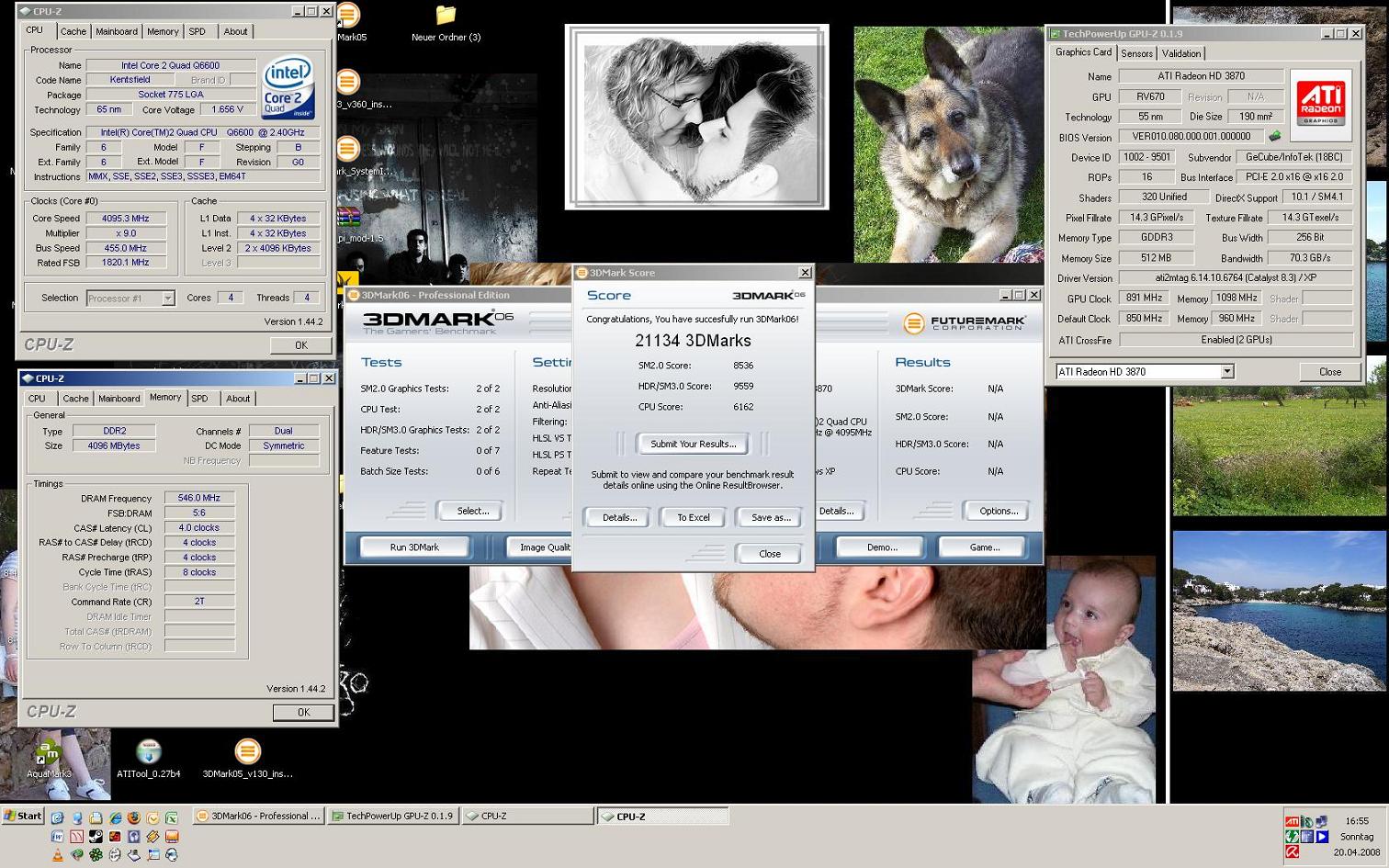This screenshot has width=1389, height=868.
Task: Click Save as... in the score dialog
Action: tap(770, 517)
